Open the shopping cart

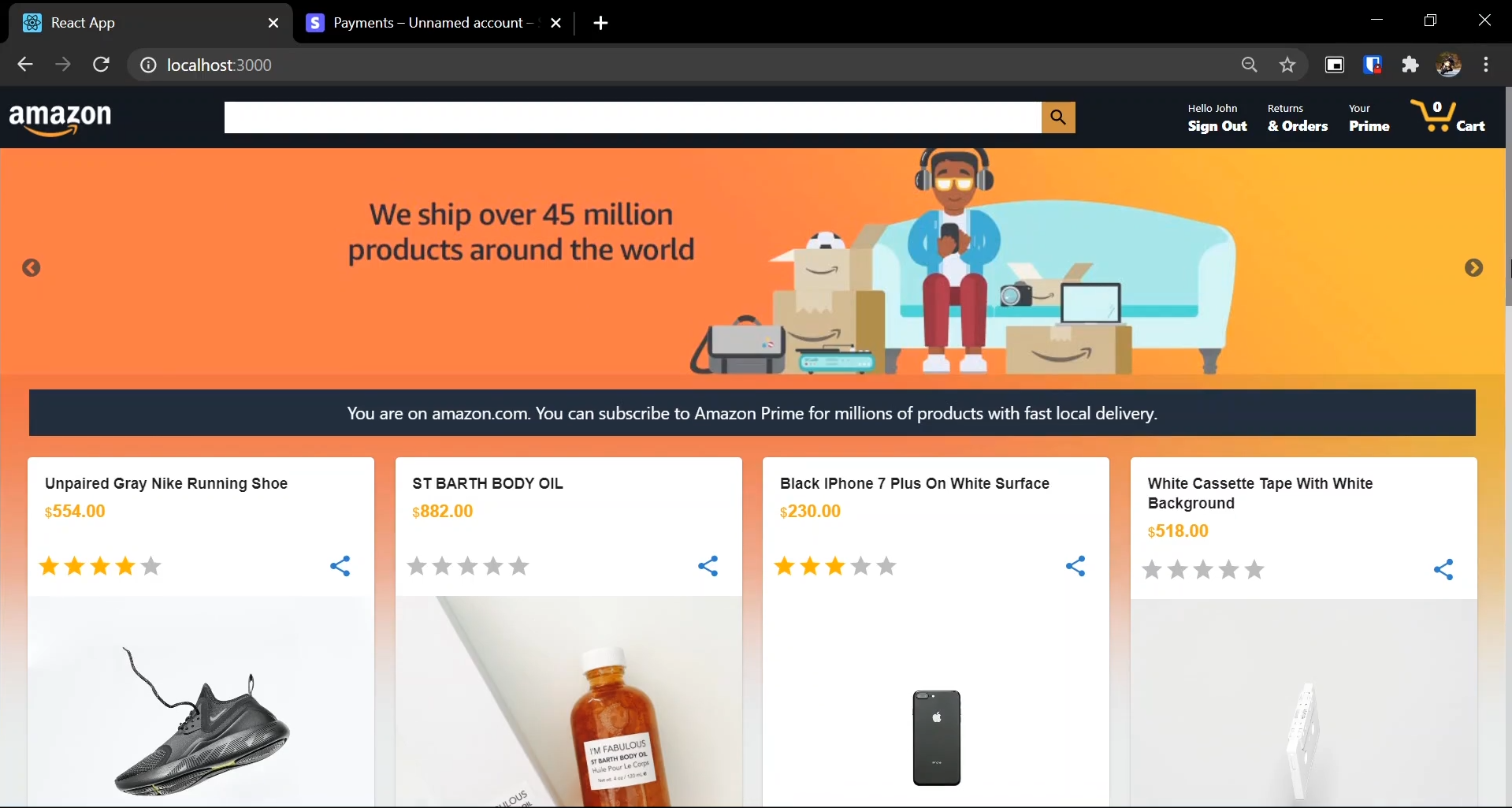point(1450,117)
